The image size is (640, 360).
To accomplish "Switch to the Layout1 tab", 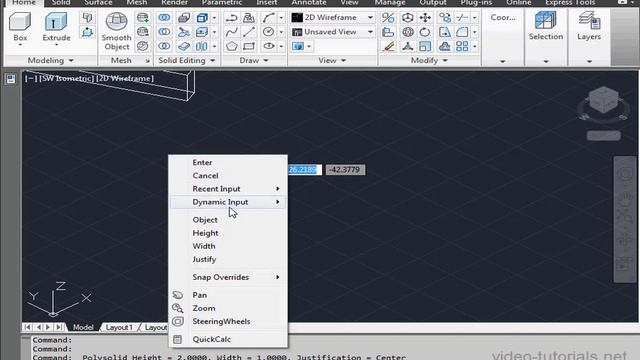I will click(119, 327).
